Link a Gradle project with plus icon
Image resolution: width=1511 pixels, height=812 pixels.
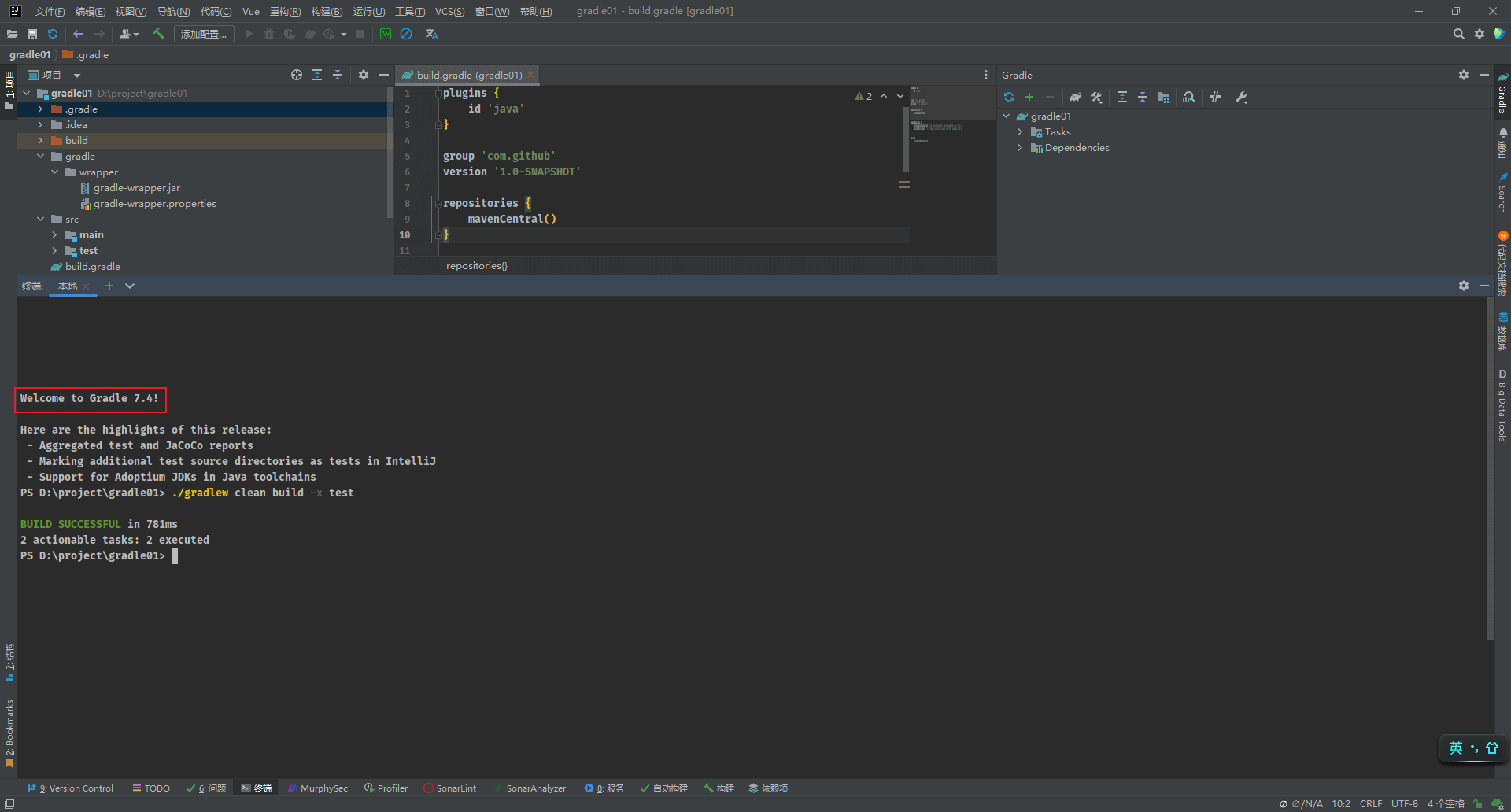(x=1029, y=97)
